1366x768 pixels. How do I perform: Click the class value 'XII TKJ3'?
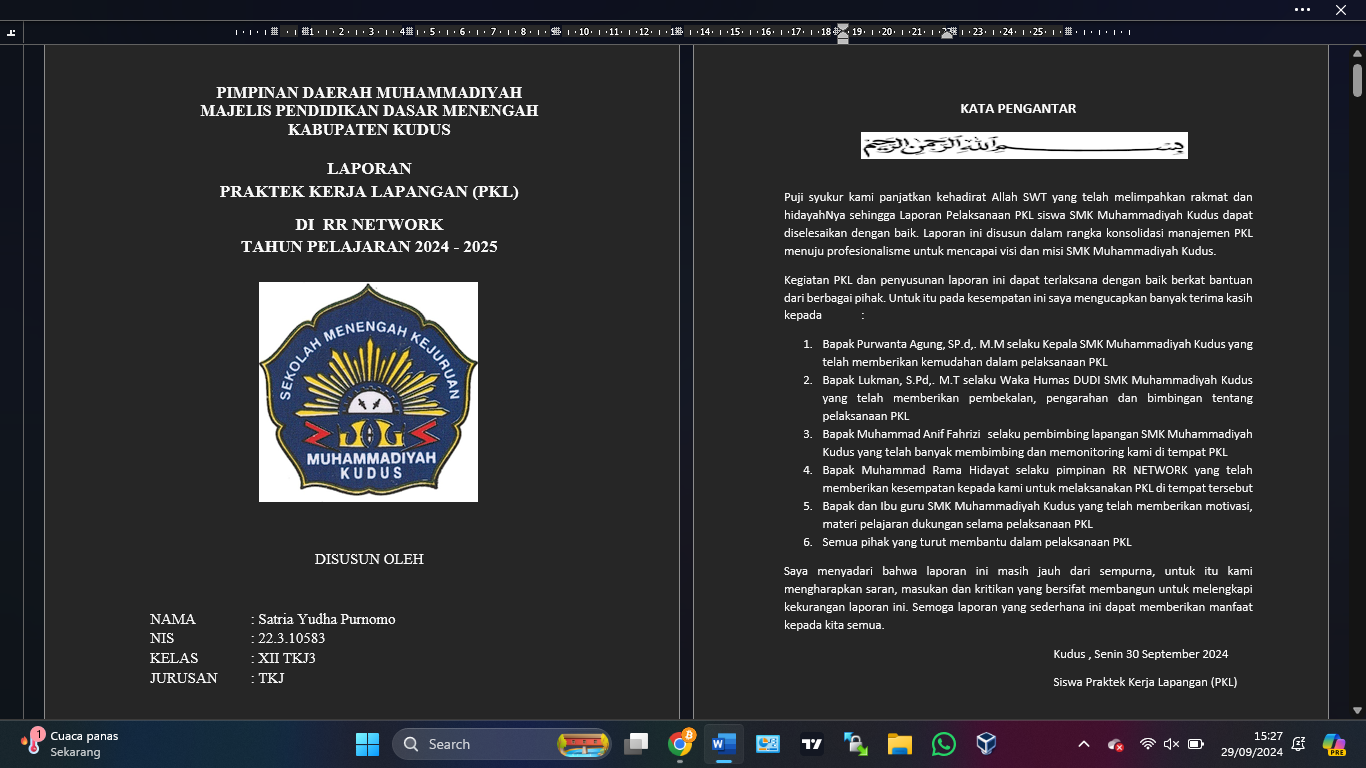click(287, 658)
